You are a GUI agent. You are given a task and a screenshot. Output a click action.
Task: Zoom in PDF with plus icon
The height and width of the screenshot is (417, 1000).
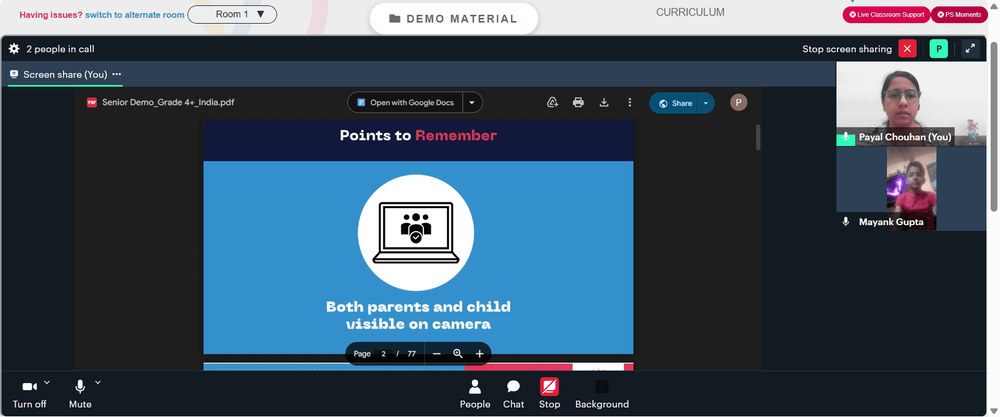click(480, 354)
